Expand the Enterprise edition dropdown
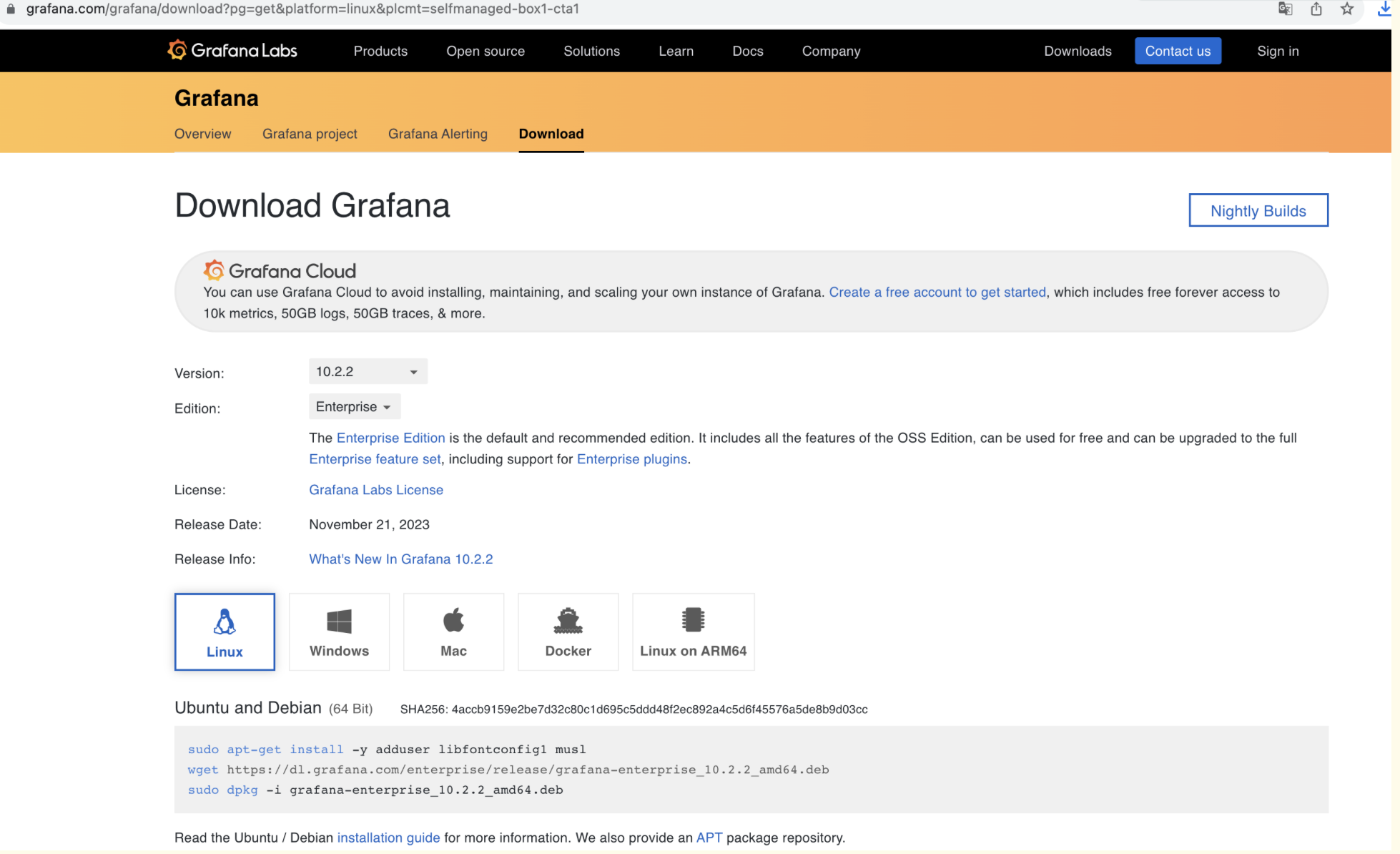 click(x=354, y=406)
